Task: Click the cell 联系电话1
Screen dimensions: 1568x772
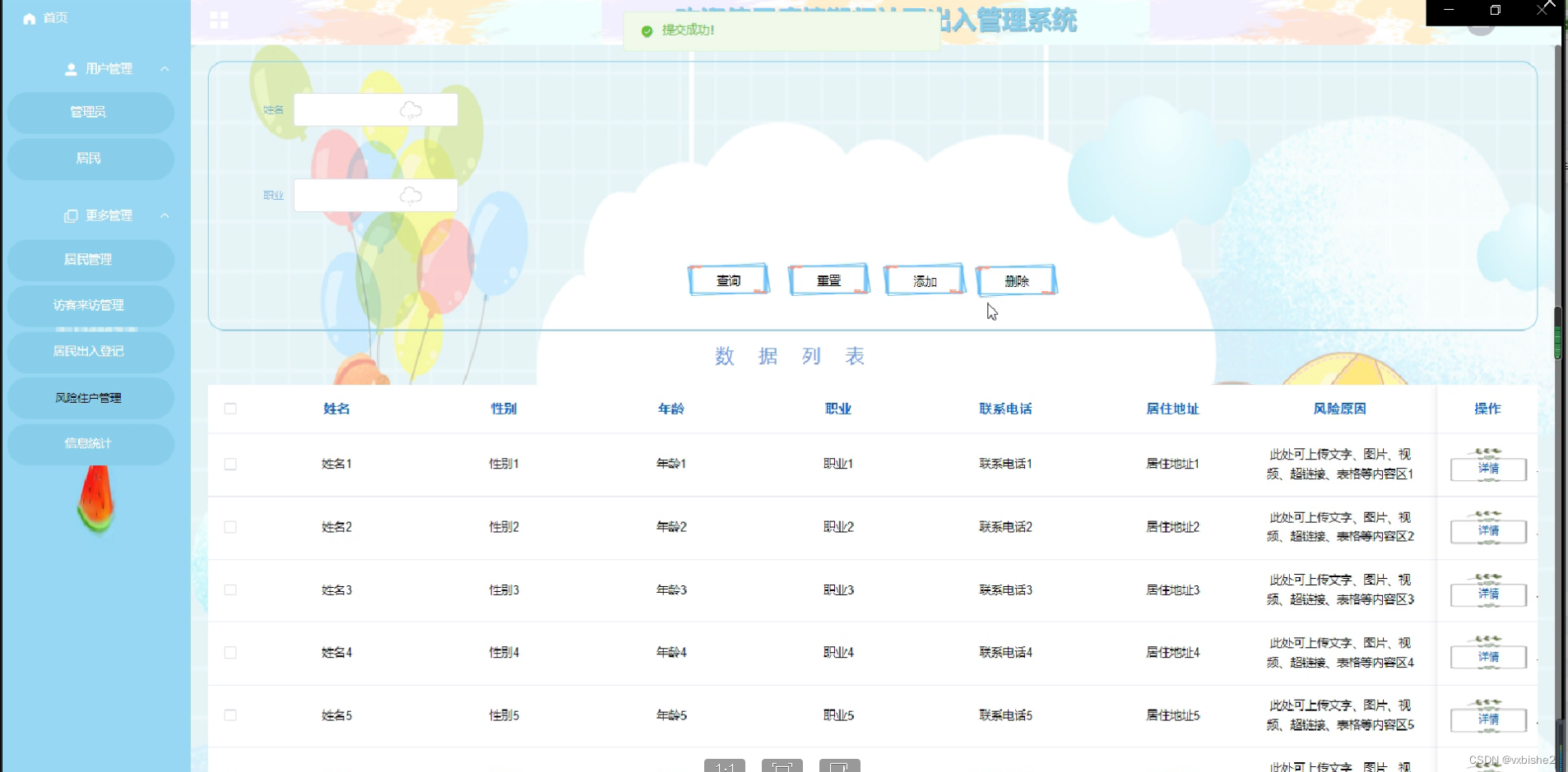Action: 1005,464
